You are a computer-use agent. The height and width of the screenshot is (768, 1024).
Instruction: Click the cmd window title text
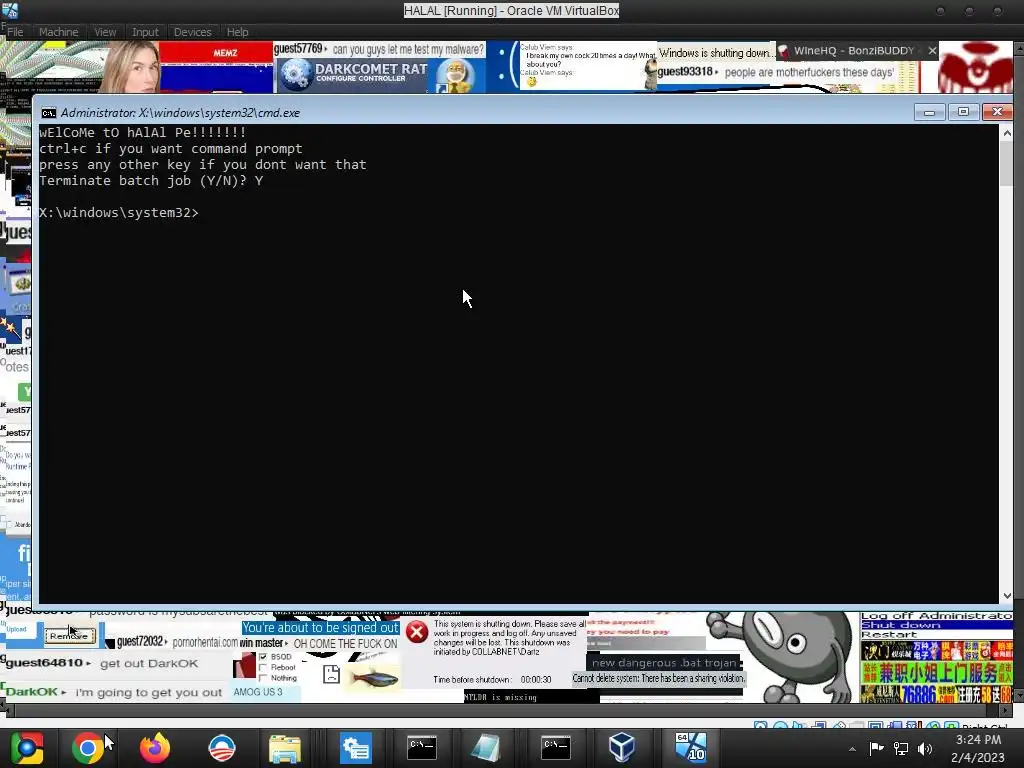click(x=180, y=113)
